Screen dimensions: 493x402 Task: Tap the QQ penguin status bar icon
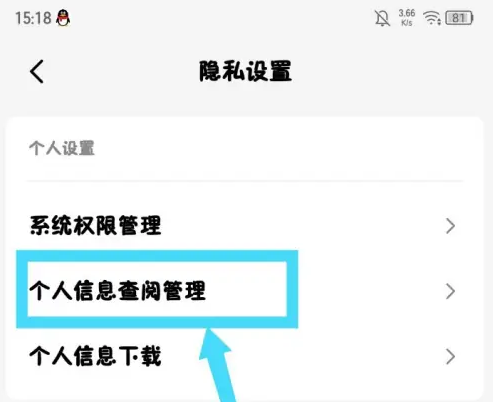tap(63, 18)
